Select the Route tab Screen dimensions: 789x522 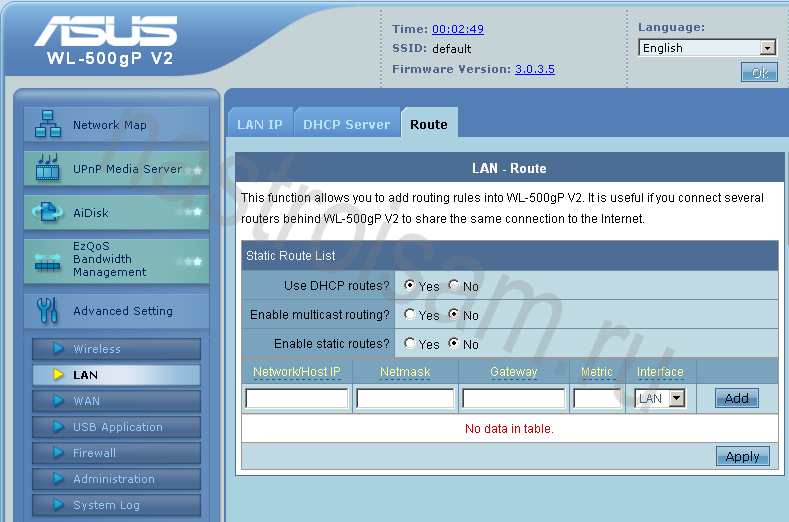tap(429, 124)
